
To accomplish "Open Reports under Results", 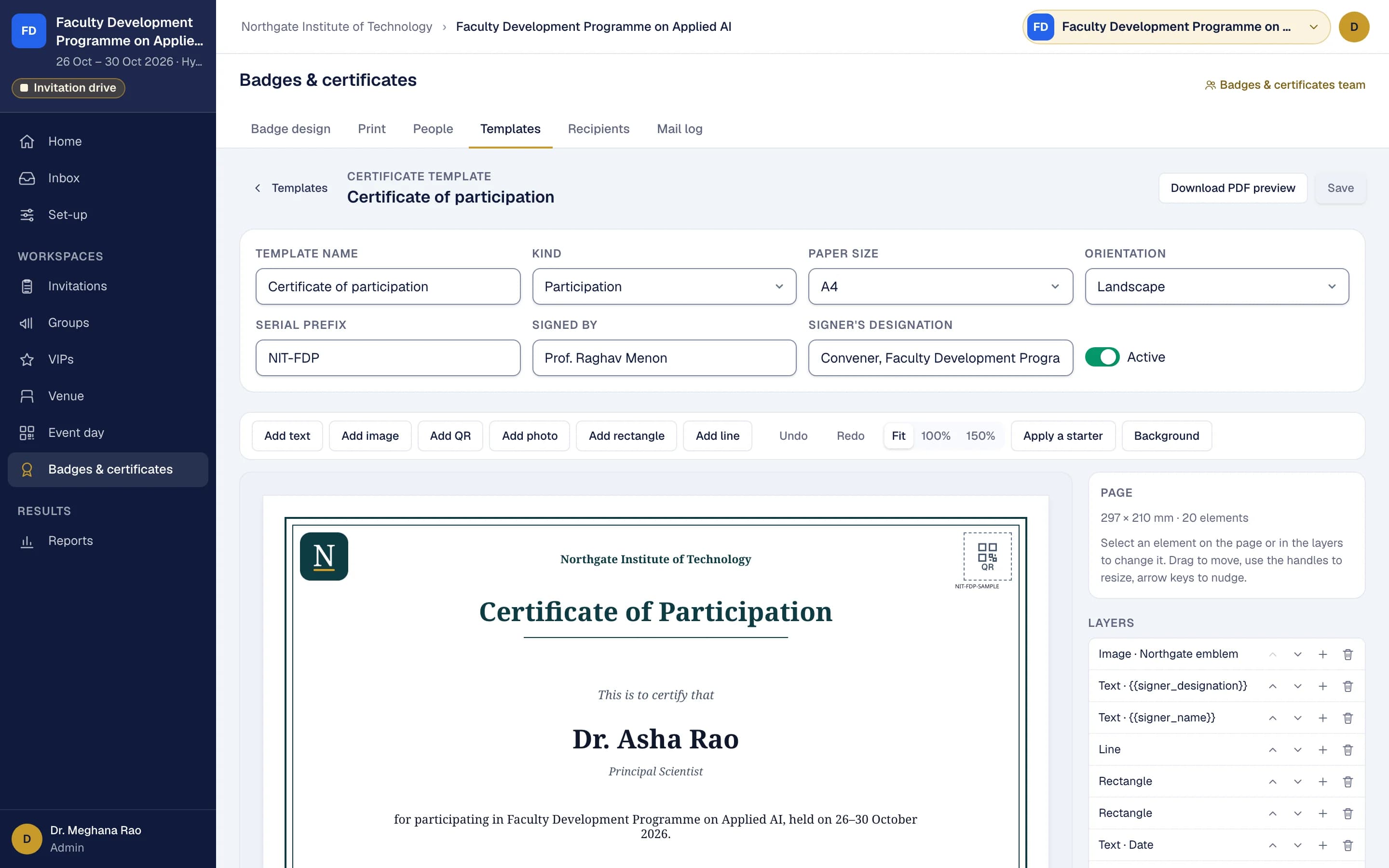I will coord(108,541).
